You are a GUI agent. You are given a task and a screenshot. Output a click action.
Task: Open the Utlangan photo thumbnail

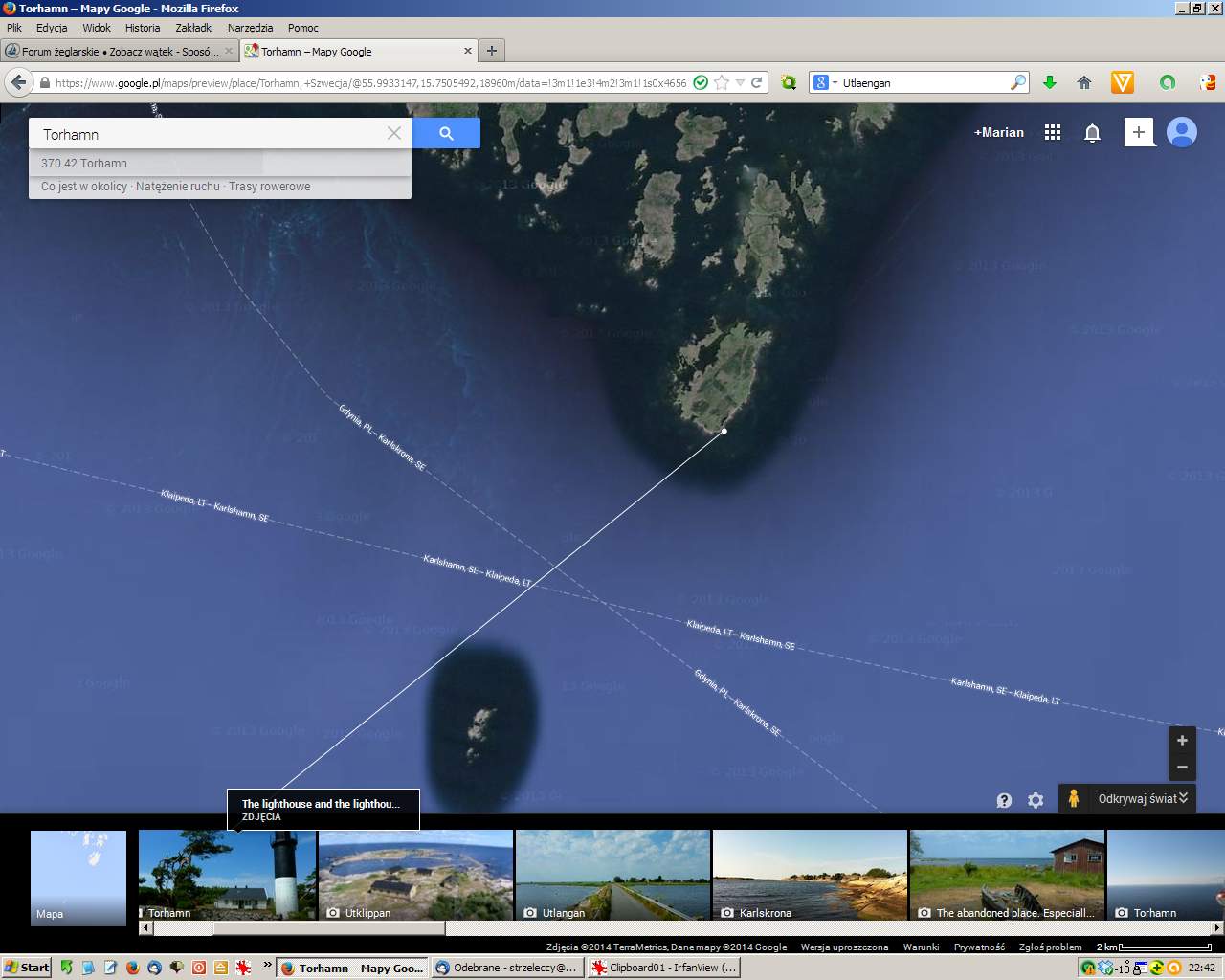coord(612,875)
